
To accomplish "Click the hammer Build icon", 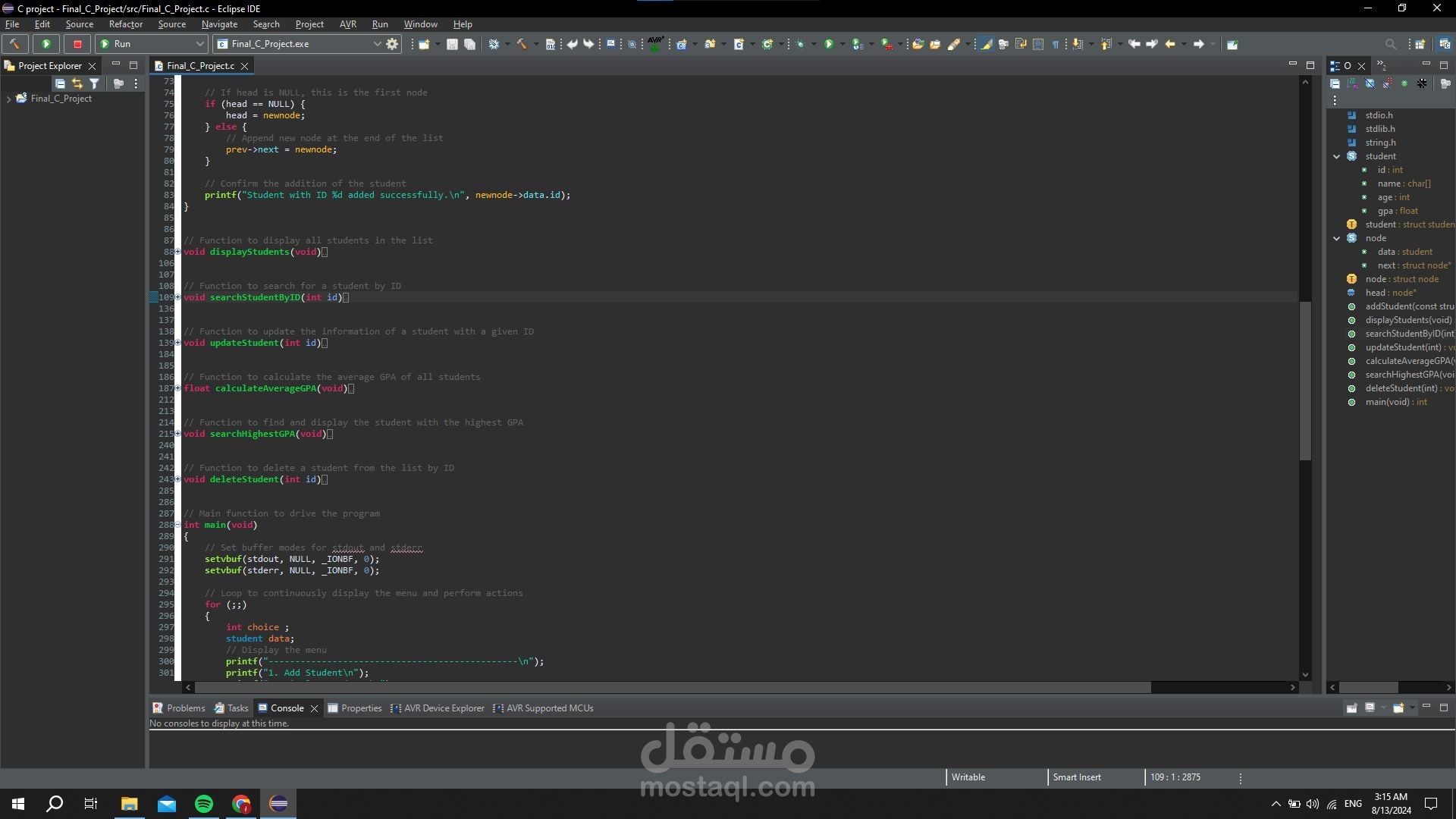I will [x=14, y=44].
